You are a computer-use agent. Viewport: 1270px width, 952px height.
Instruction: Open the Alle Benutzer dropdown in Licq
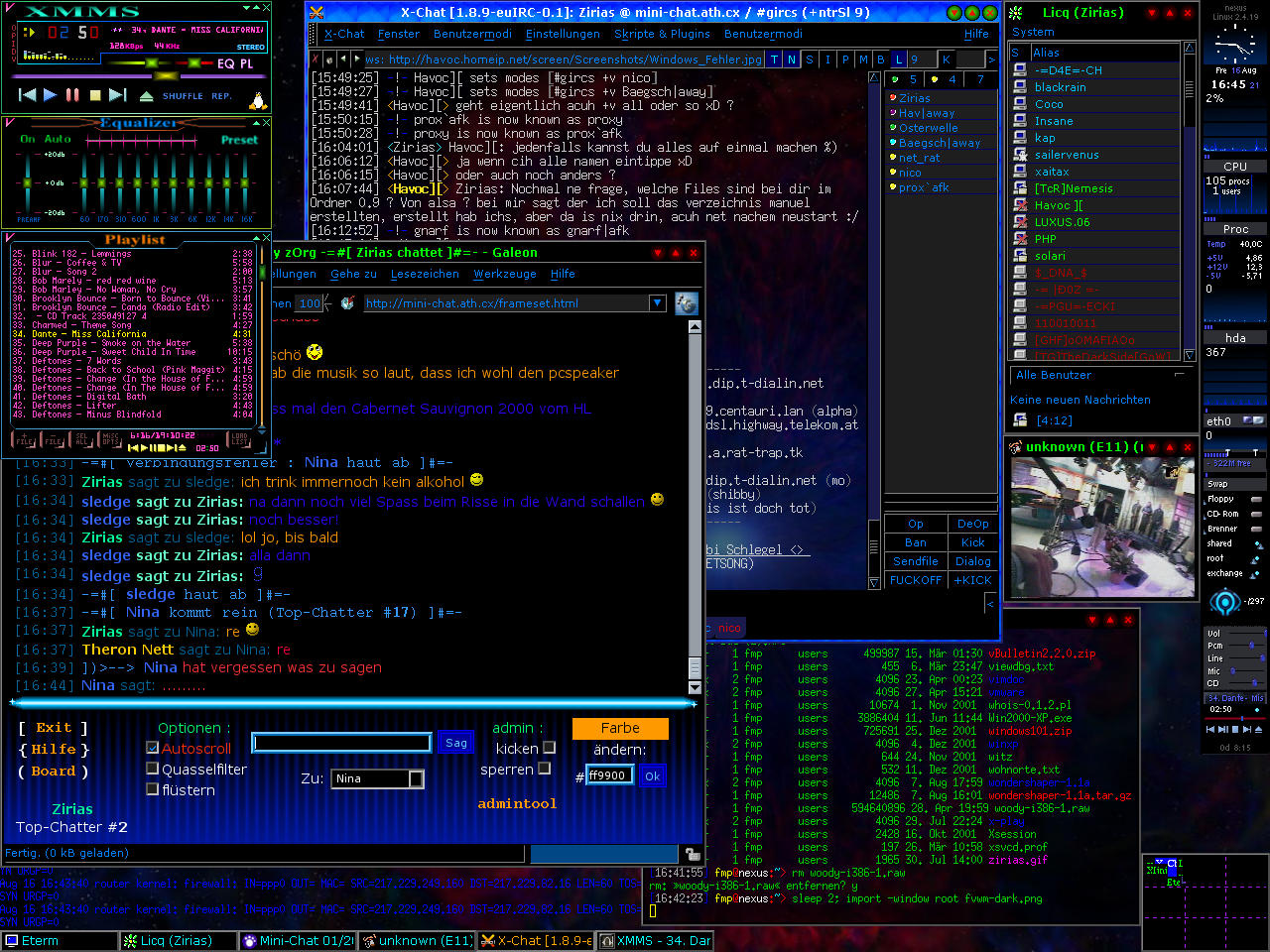point(1101,375)
